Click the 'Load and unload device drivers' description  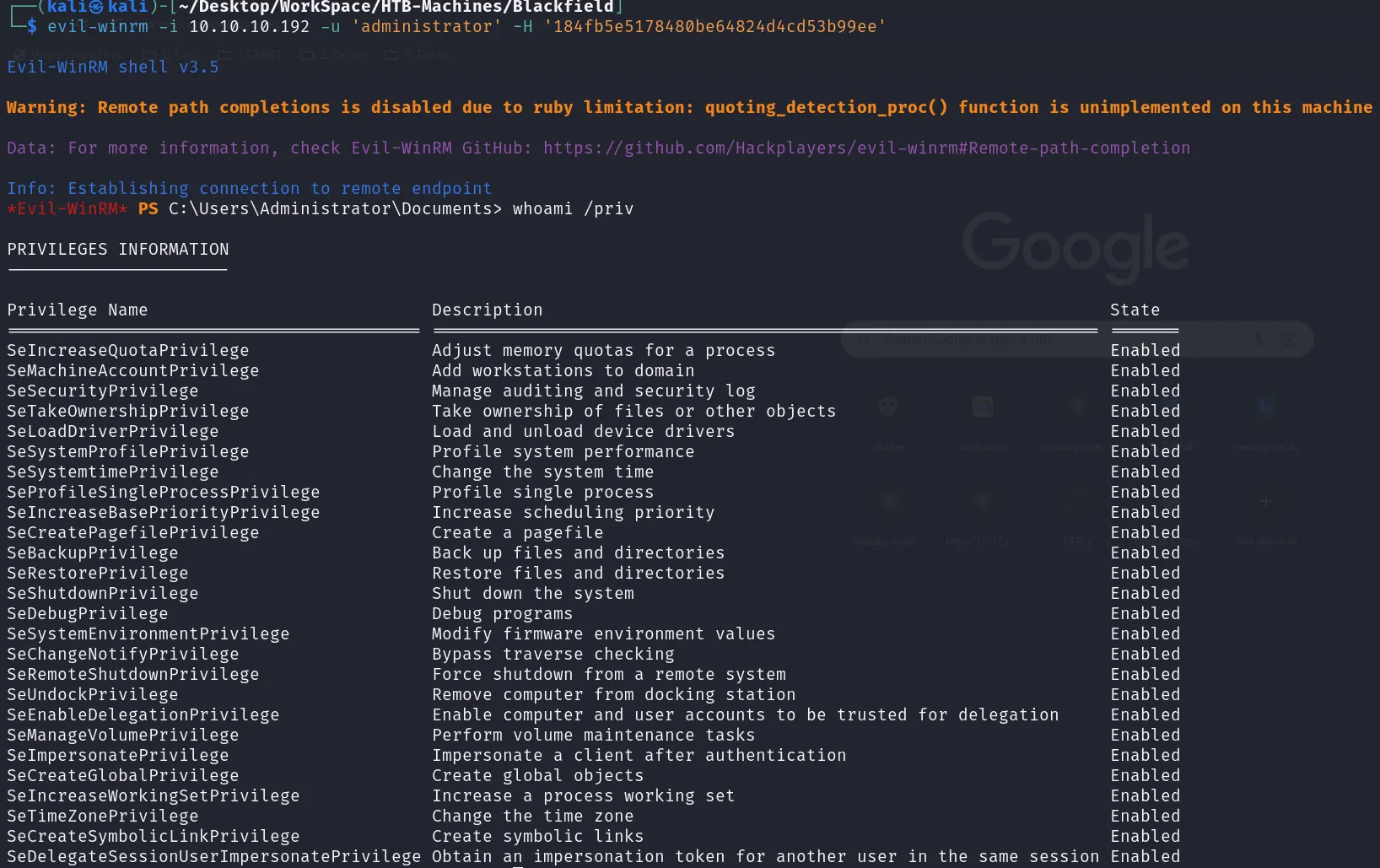(583, 432)
